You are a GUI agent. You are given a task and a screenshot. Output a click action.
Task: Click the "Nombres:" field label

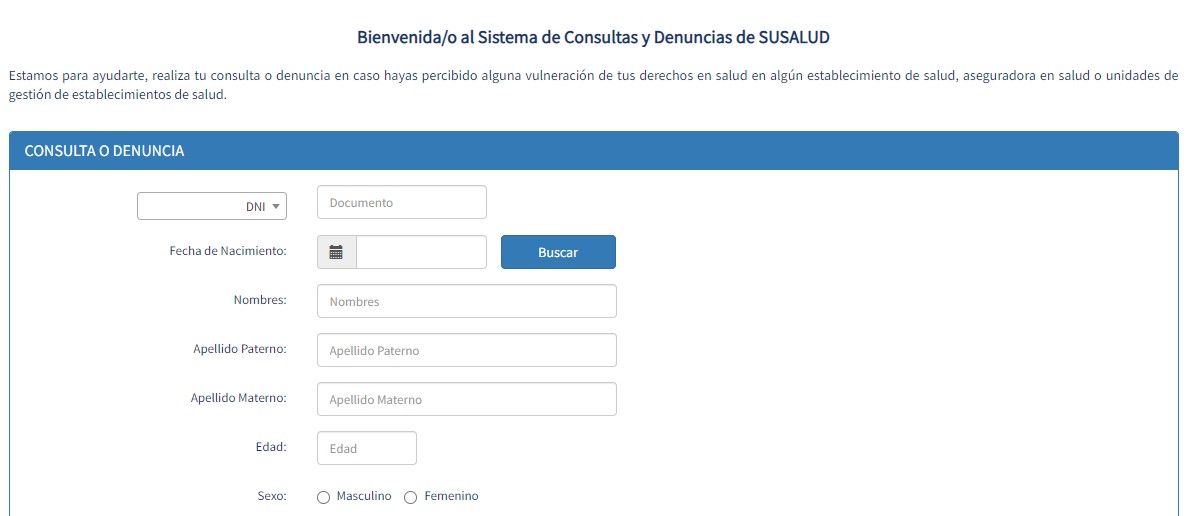(x=260, y=300)
